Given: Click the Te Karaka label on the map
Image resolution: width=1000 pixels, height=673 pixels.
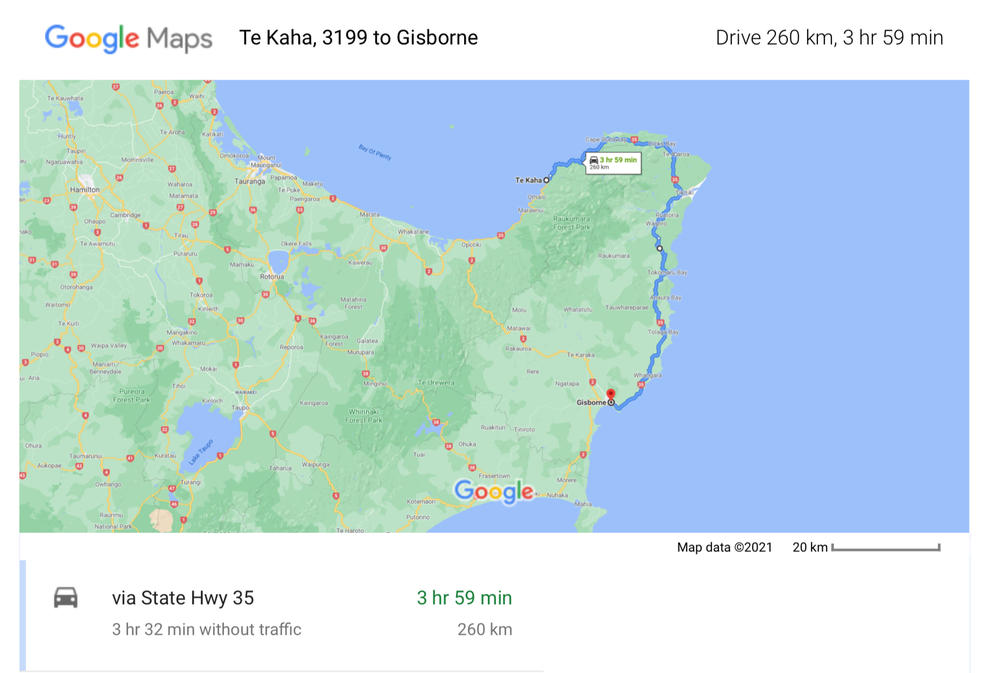Looking at the screenshot, I should click(x=580, y=355).
